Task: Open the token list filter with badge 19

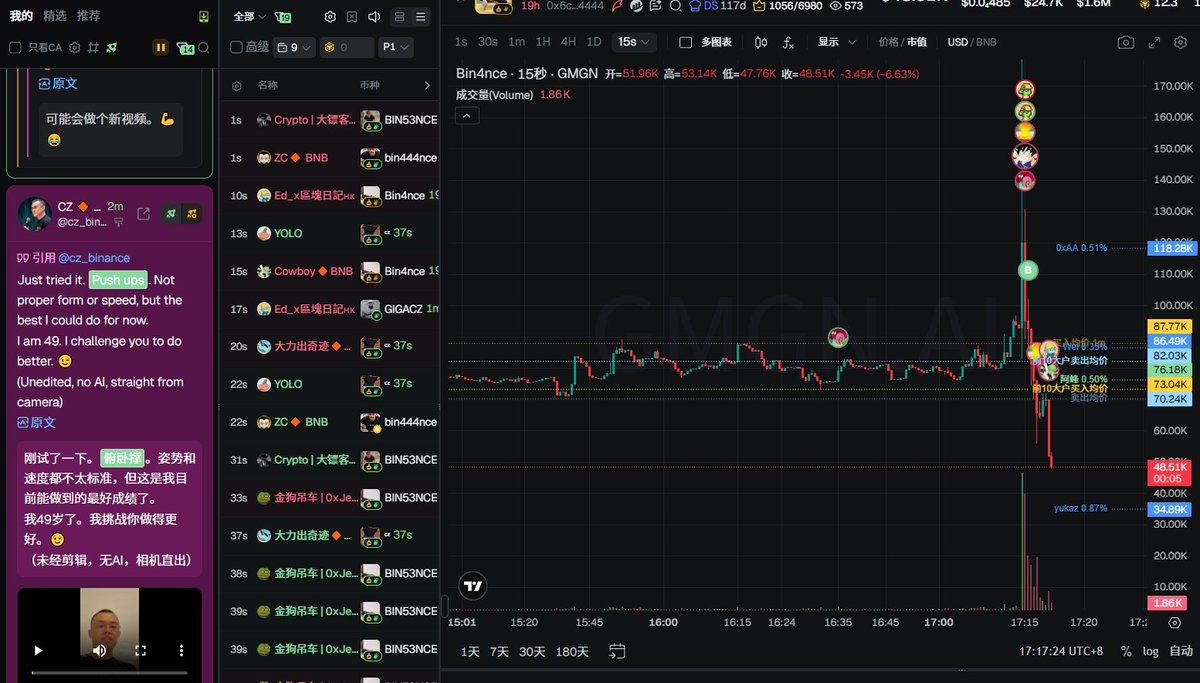Action: tap(283, 17)
